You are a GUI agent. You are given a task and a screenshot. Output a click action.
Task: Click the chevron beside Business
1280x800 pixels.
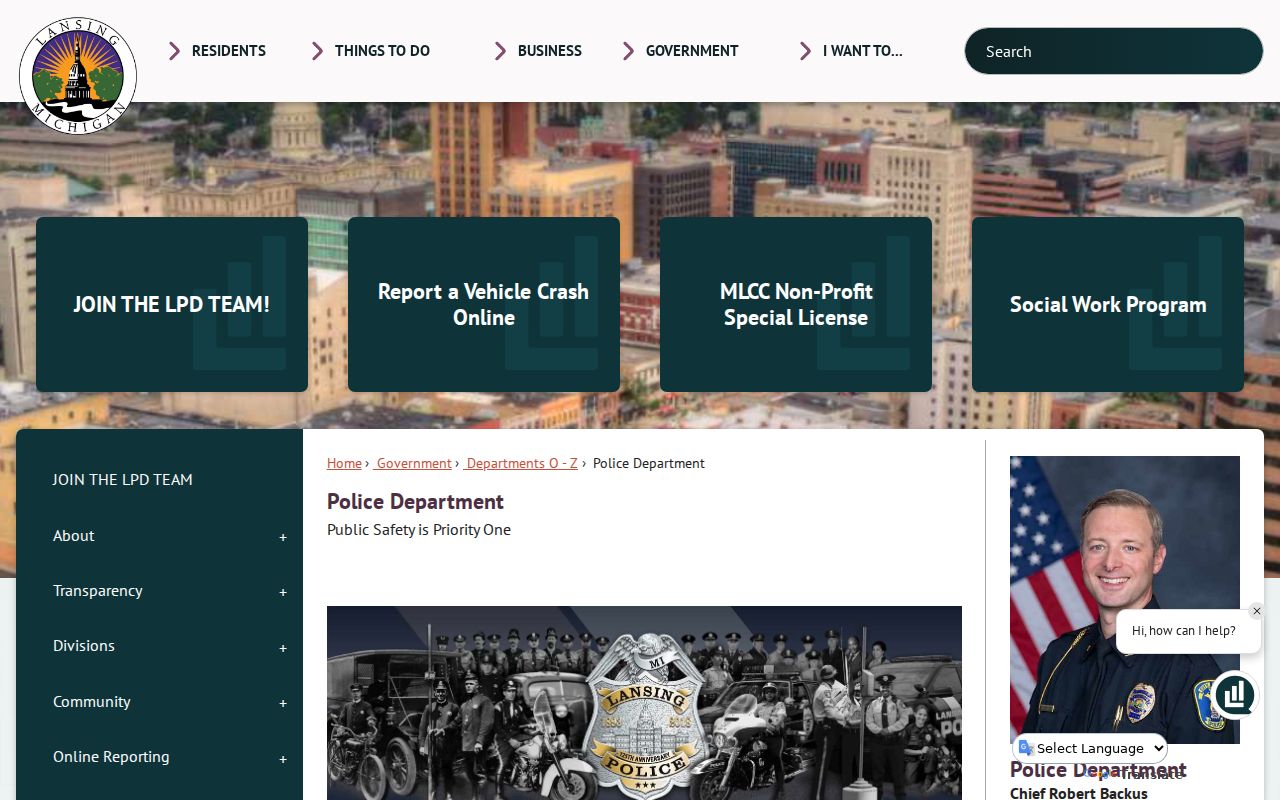[x=500, y=51]
